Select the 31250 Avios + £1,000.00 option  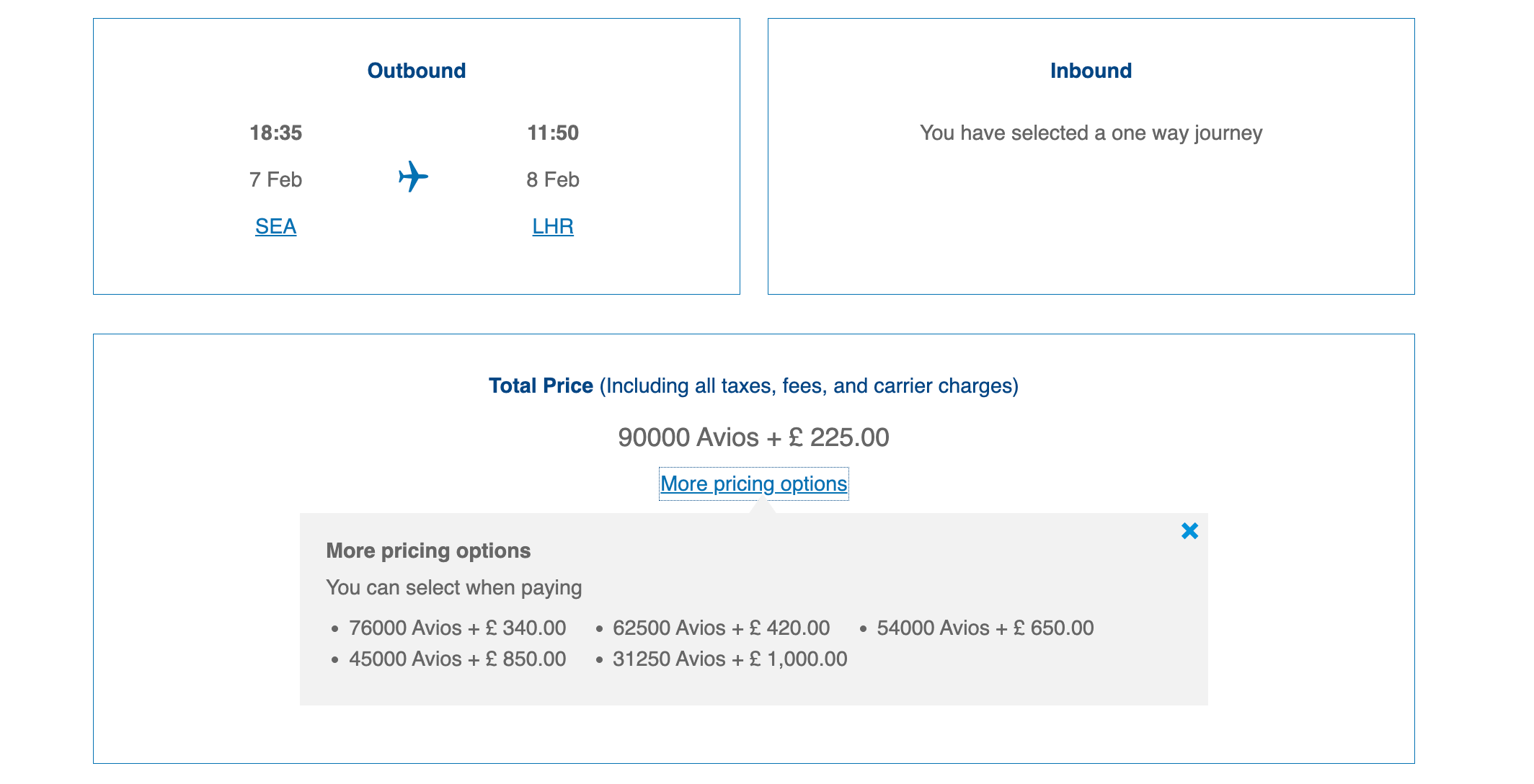(730, 659)
